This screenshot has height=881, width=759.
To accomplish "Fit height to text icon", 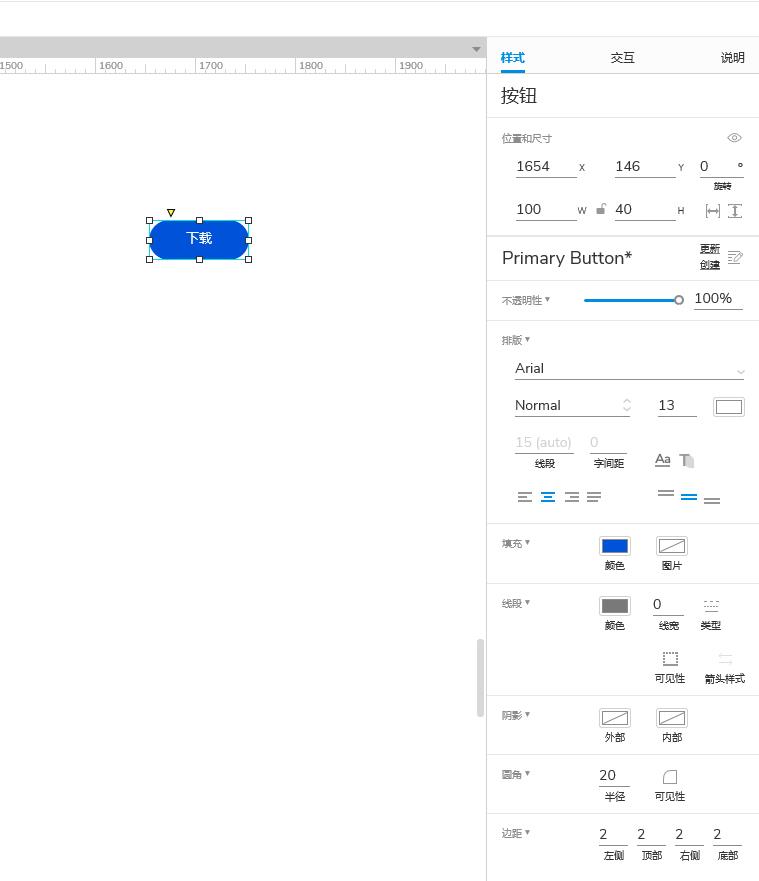I will [735, 211].
